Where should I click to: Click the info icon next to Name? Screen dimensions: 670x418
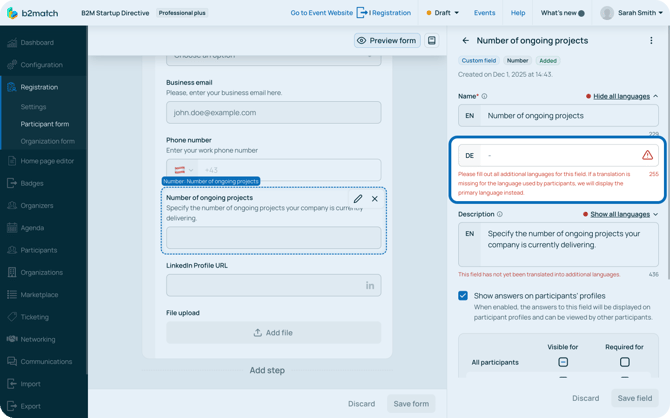coord(484,96)
